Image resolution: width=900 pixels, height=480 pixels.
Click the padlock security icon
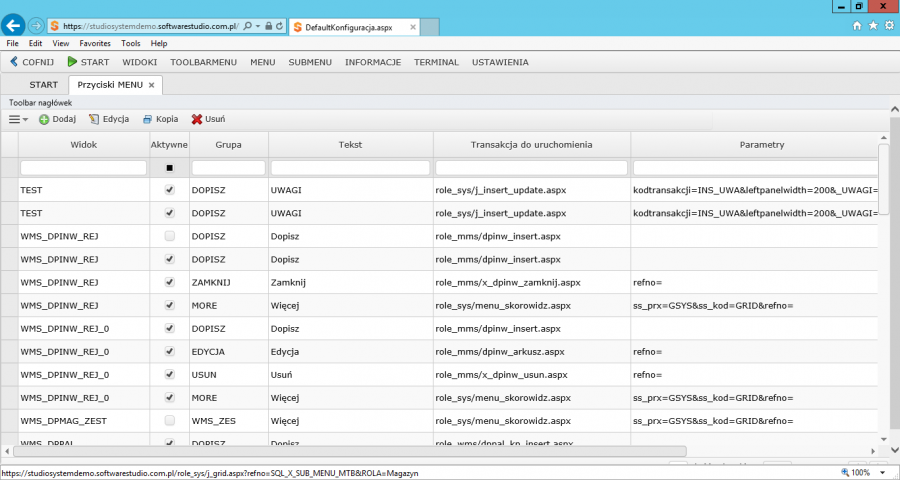[x=269, y=26]
